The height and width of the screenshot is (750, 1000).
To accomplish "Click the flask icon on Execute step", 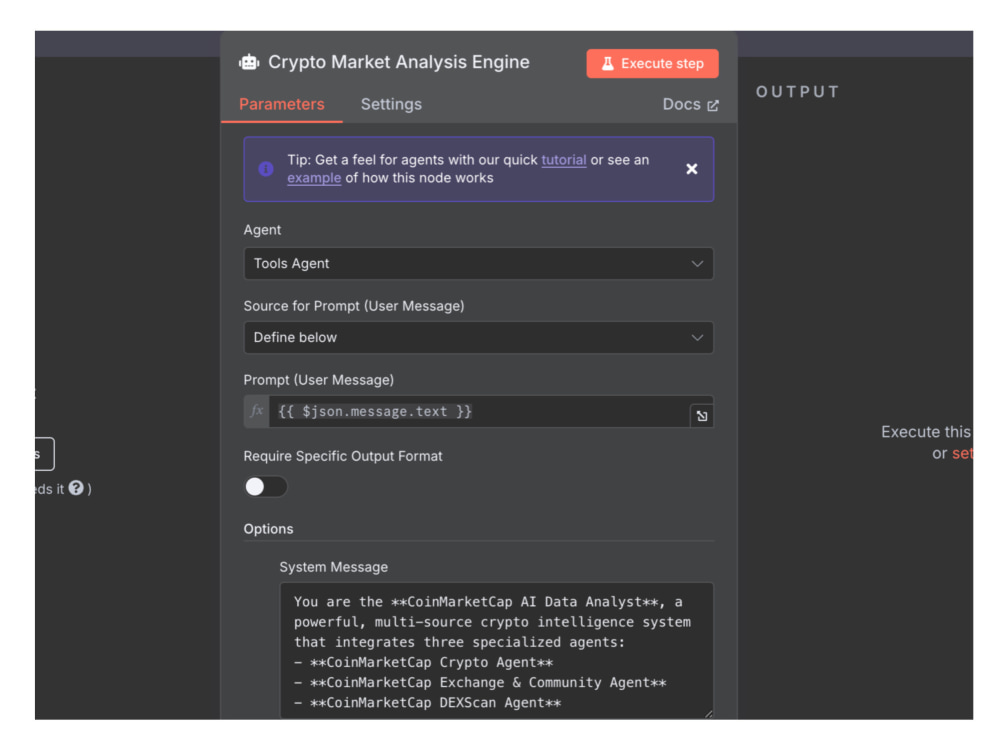I will pos(608,64).
